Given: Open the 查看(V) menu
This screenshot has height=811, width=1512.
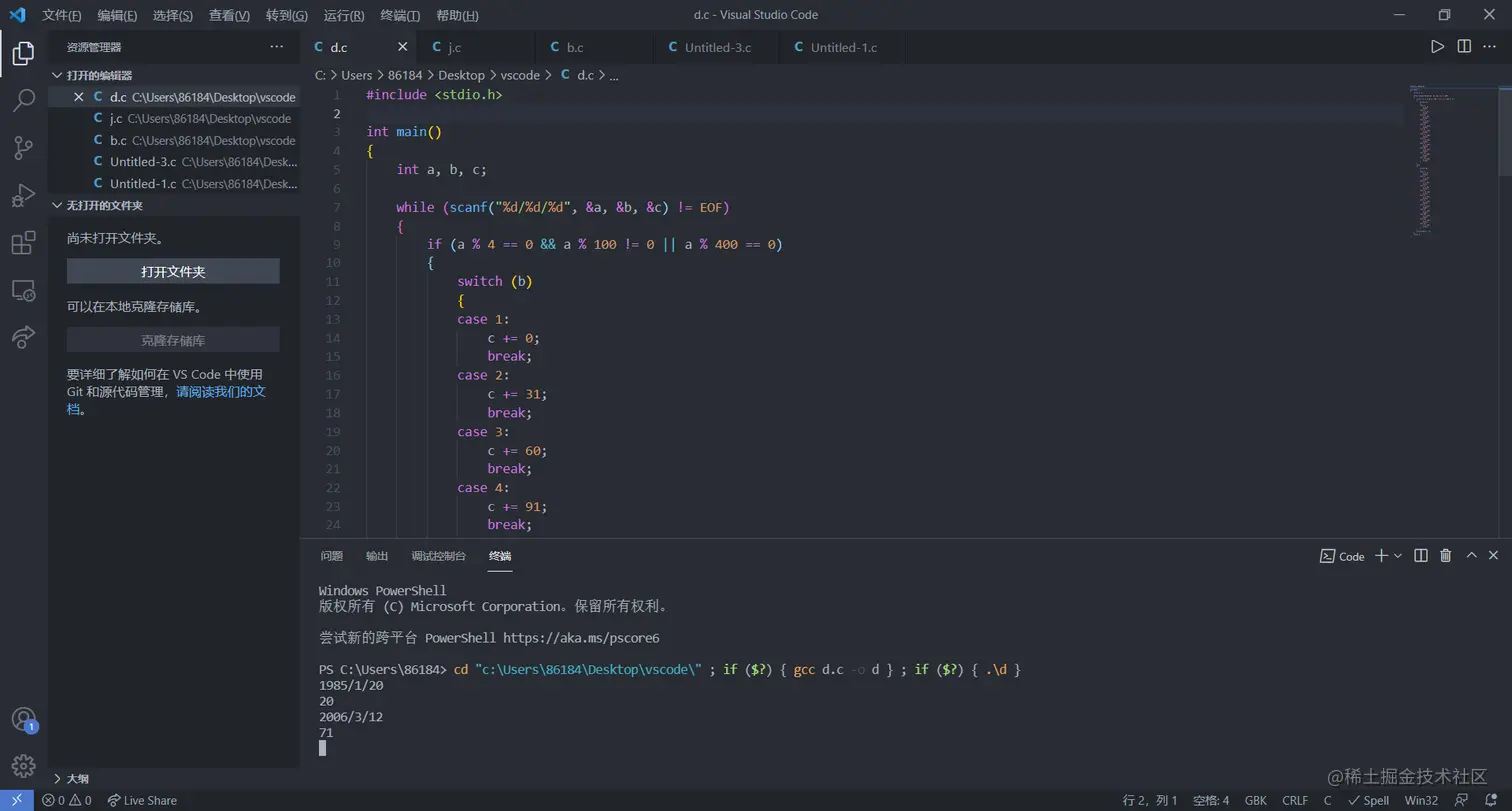Looking at the screenshot, I should 229,16.
